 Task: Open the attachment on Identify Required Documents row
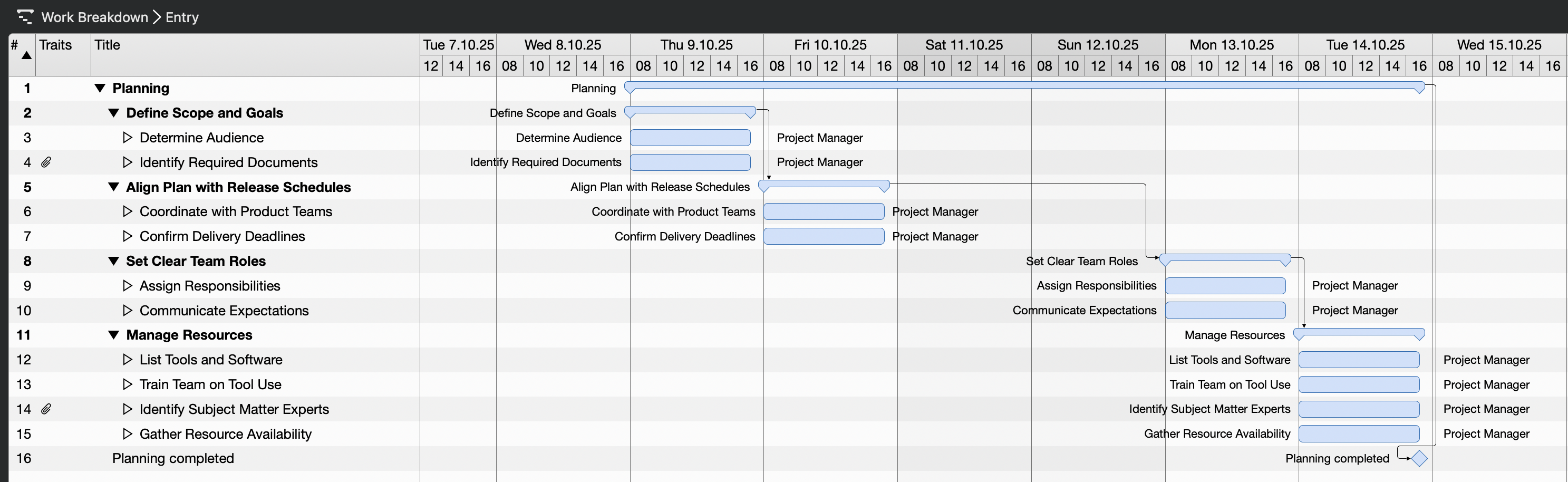47,162
